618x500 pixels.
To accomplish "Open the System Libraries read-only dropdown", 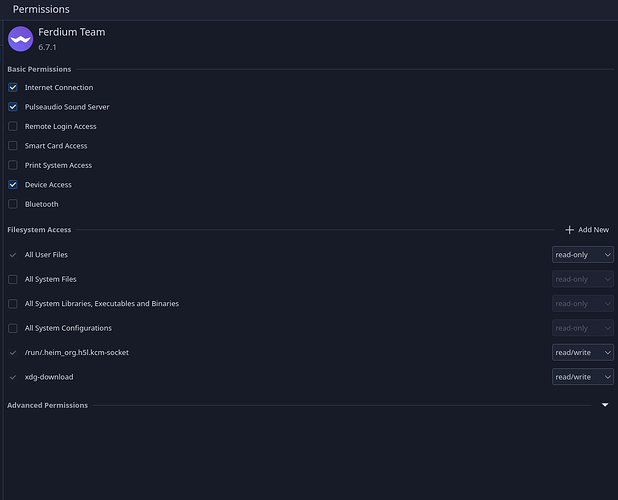I will tap(583, 304).
